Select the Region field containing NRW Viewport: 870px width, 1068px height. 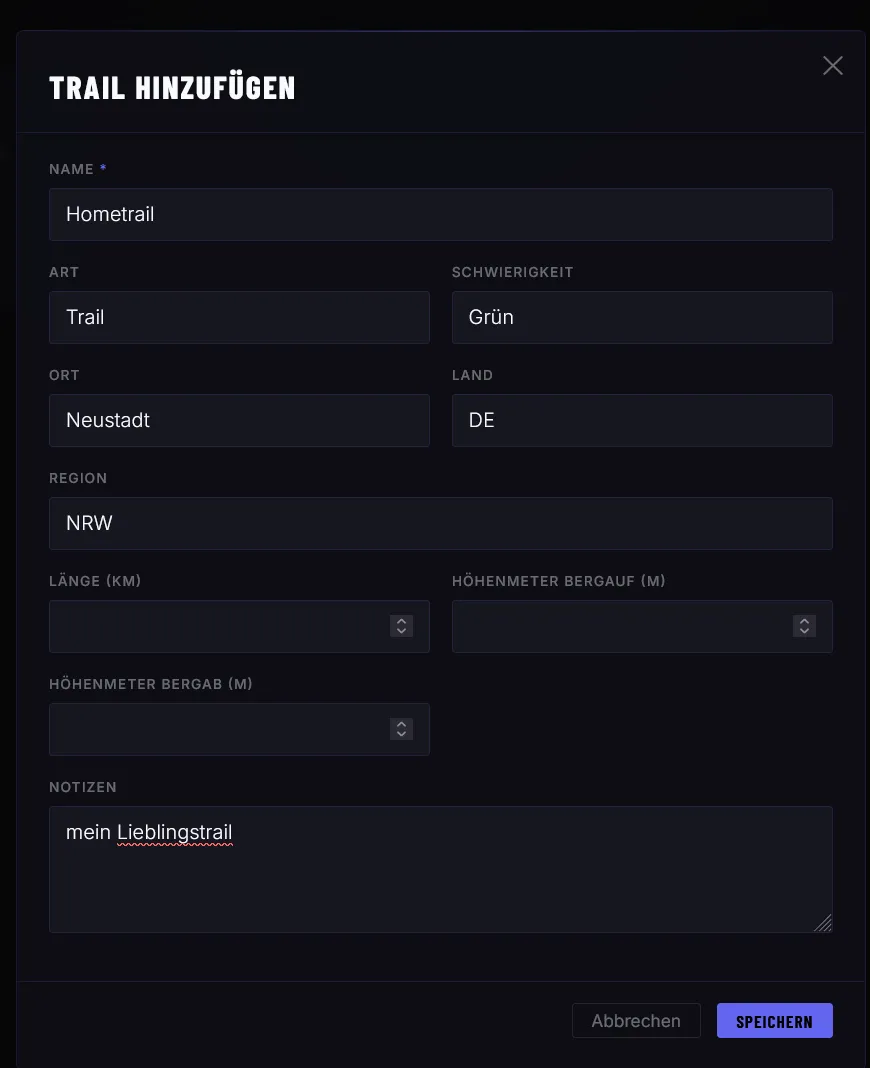pos(440,523)
